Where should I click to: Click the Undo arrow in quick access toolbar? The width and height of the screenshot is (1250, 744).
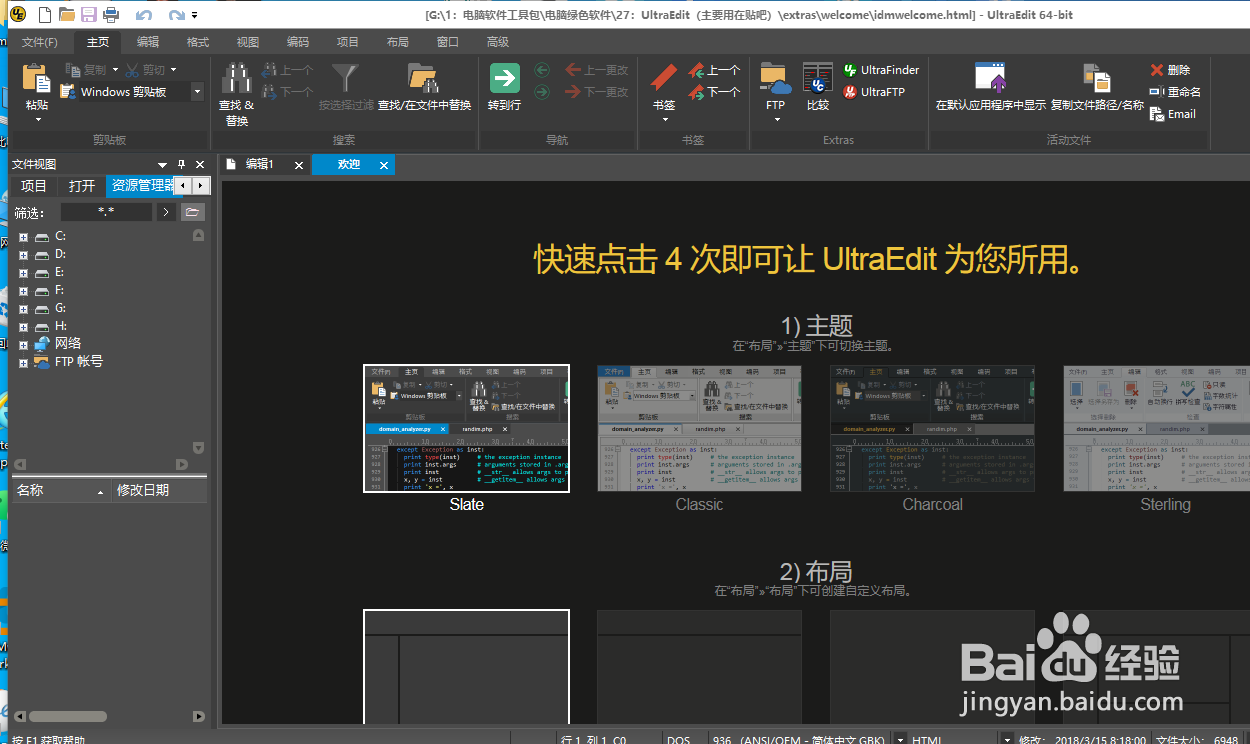coord(143,15)
